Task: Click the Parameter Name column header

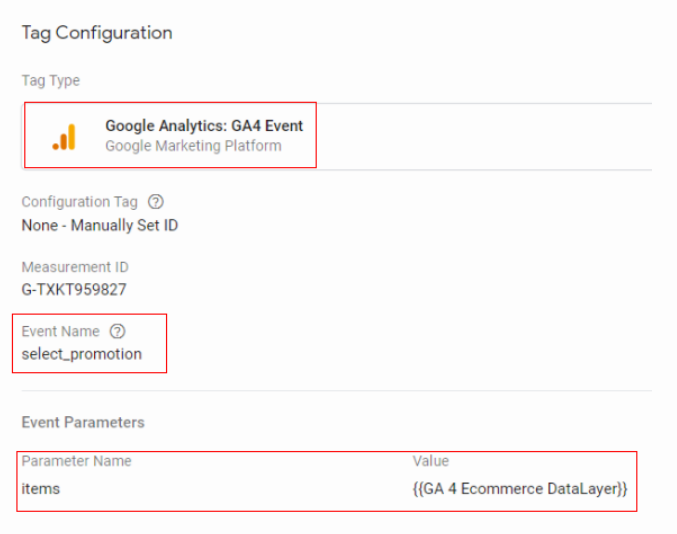Action: click(x=76, y=461)
